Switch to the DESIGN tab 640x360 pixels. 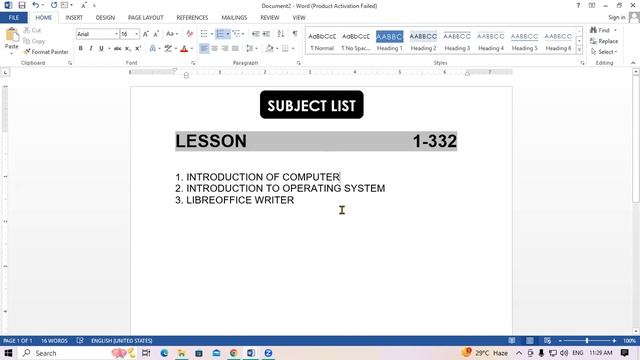[105, 18]
